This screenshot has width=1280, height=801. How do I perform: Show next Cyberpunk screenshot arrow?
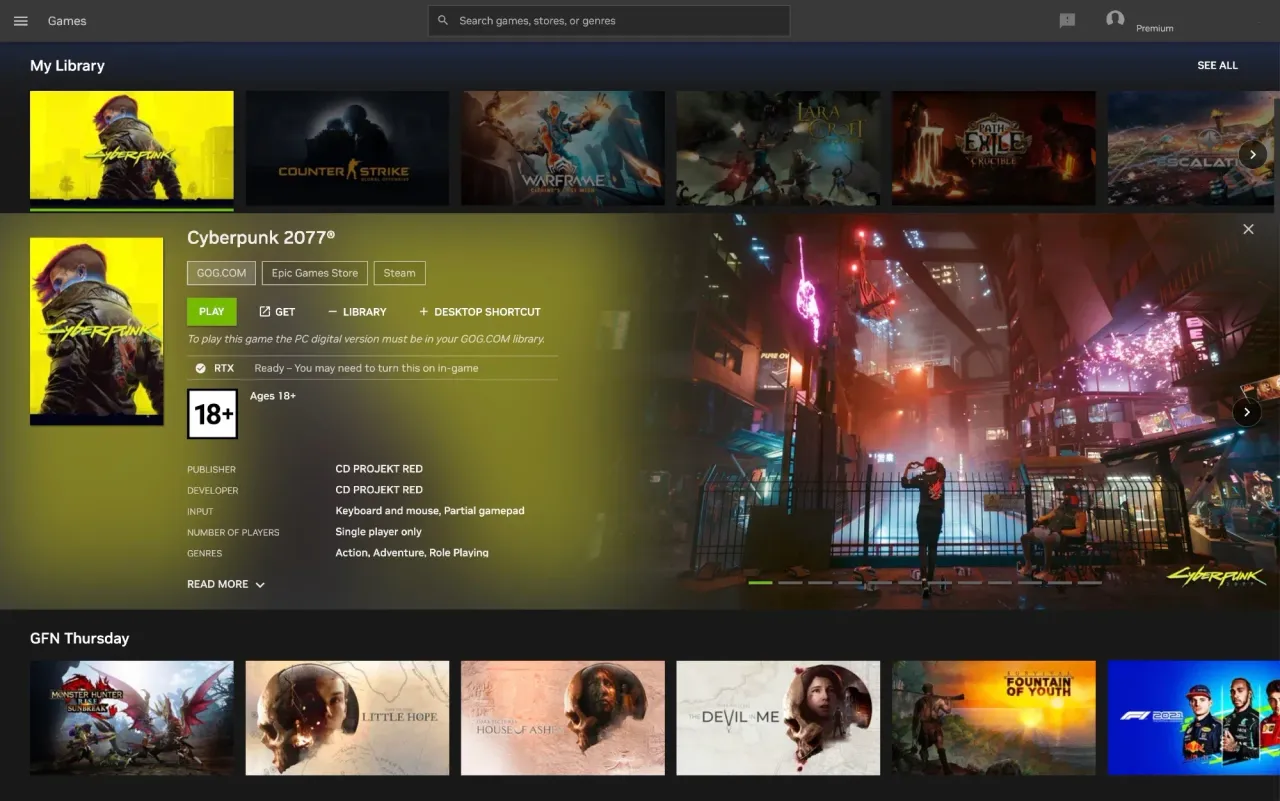tap(1247, 412)
